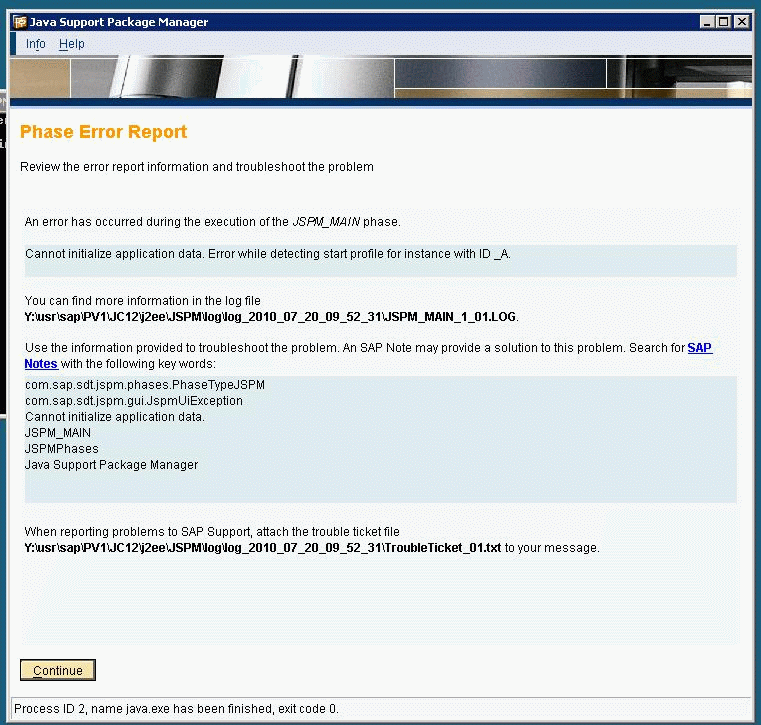Viewport: 761px width, 725px height.
Task: Click the italic JSPM_MAIN phase name
Action: (x=326, y=222)
